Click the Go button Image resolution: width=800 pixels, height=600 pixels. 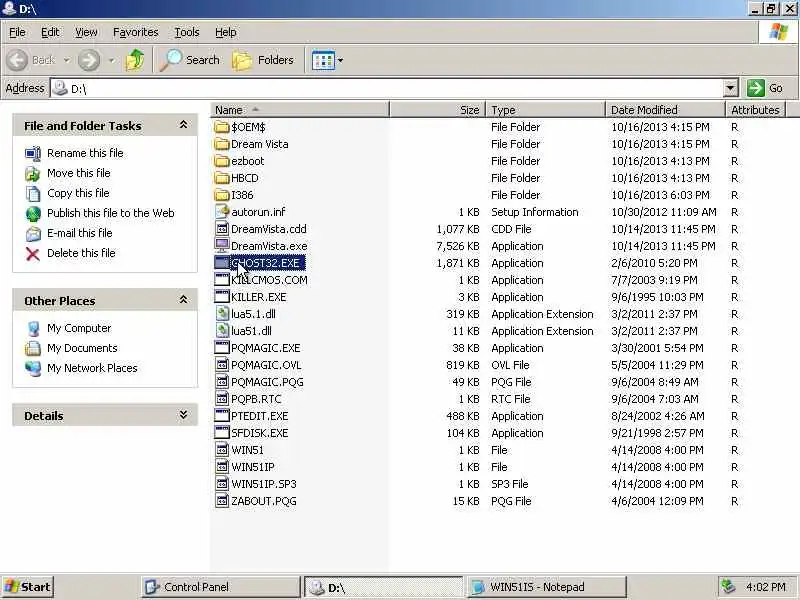tap(765, 88)
